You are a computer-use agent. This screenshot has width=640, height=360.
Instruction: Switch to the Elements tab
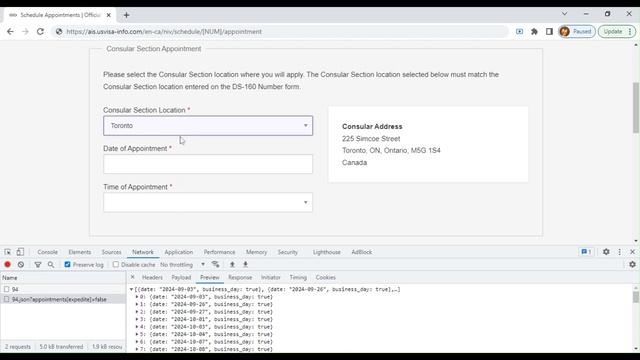pyautogui.click(x=80, y=252)
